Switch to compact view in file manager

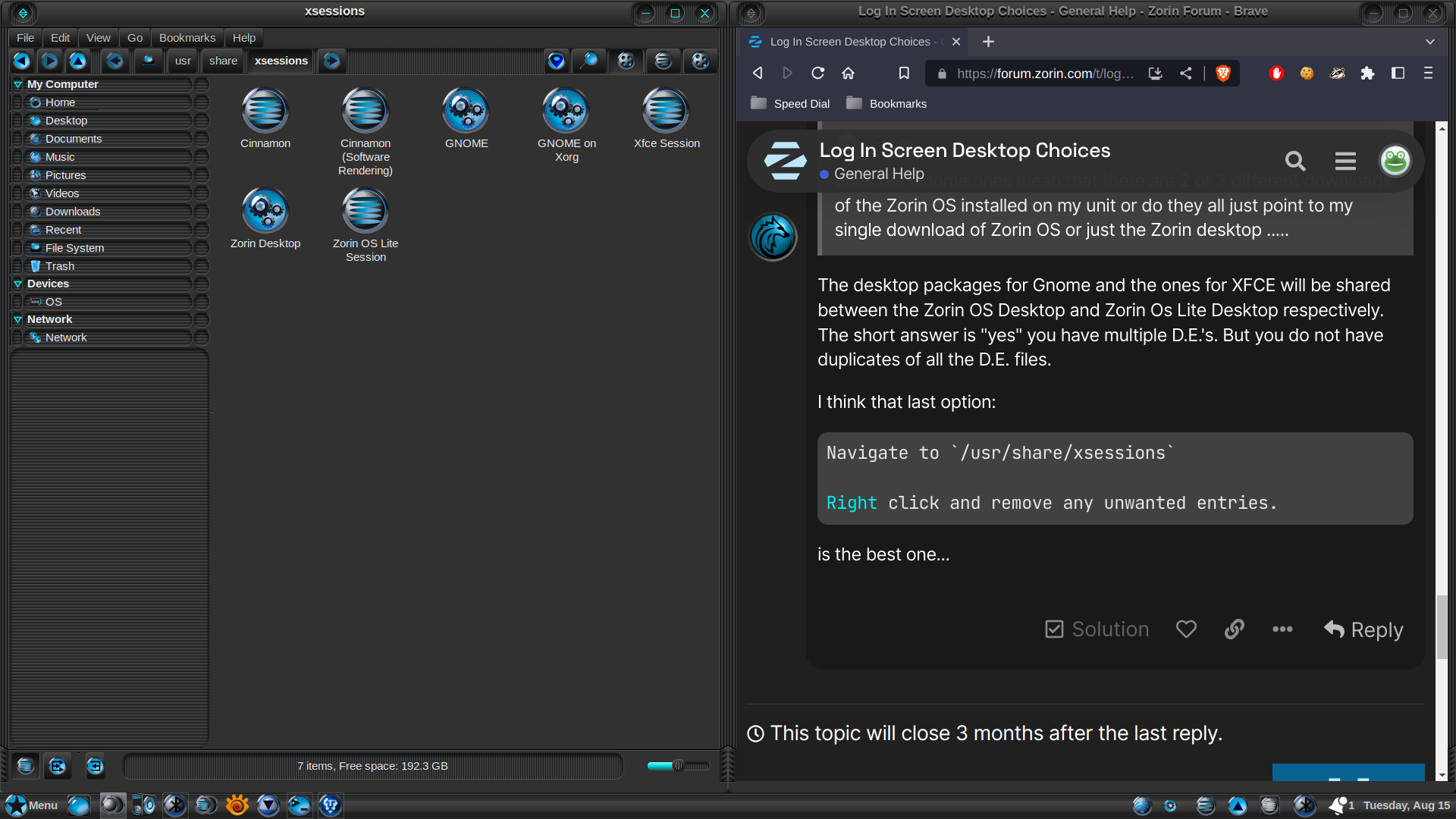pyautogui.click(x=700, y=61)
